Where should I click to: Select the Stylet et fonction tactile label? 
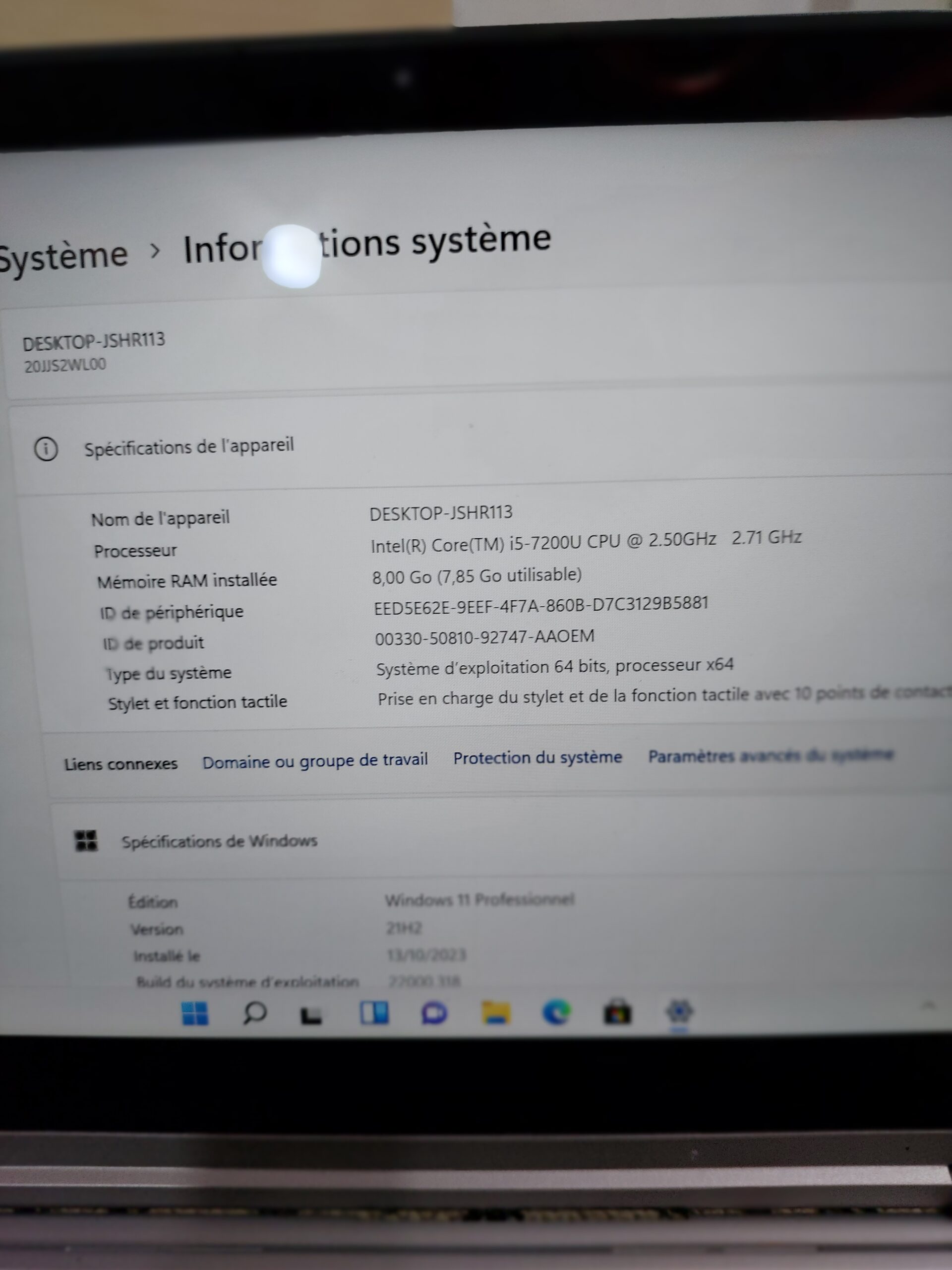pyautogui.click(x=197, y=702)
